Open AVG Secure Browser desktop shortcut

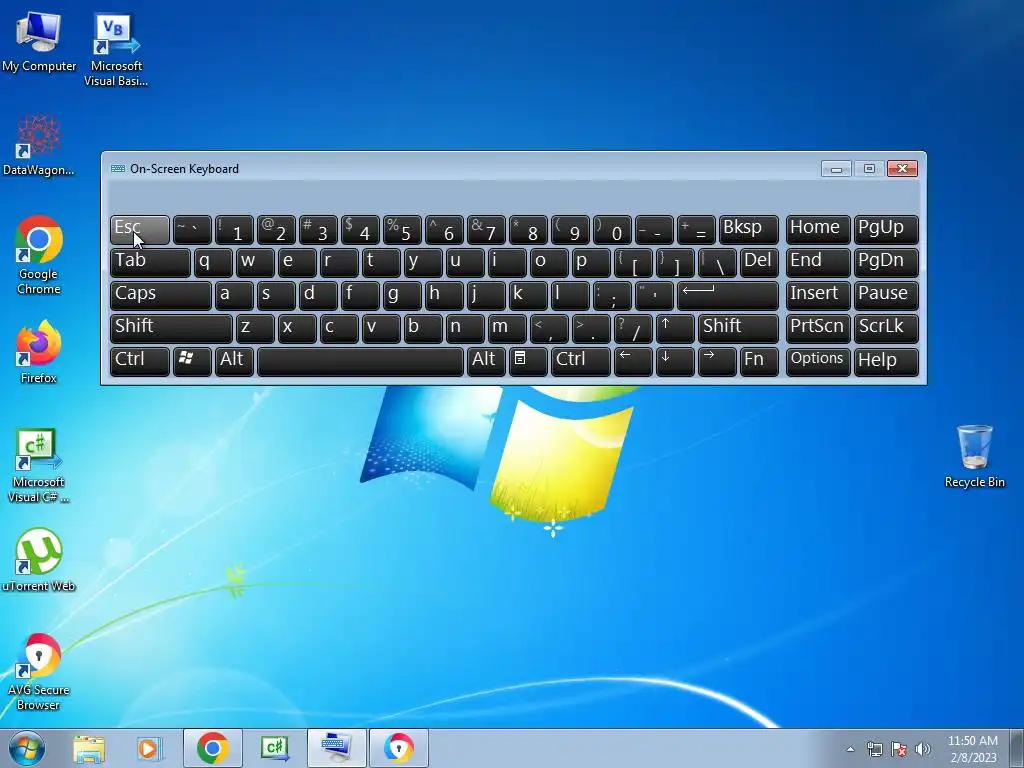(x=39, y=672)
